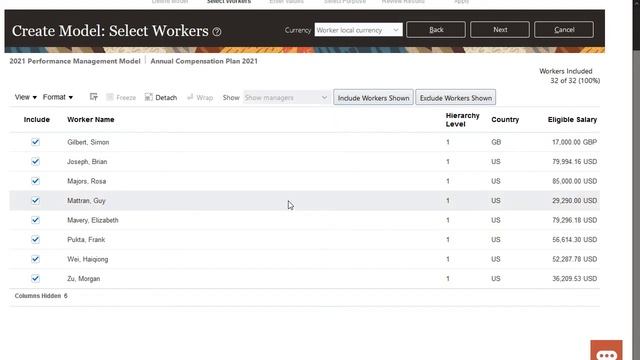Uncheck Include for Mattran, Guy
This screenshot has width=640, height=360.
click(x=36, y=200)
